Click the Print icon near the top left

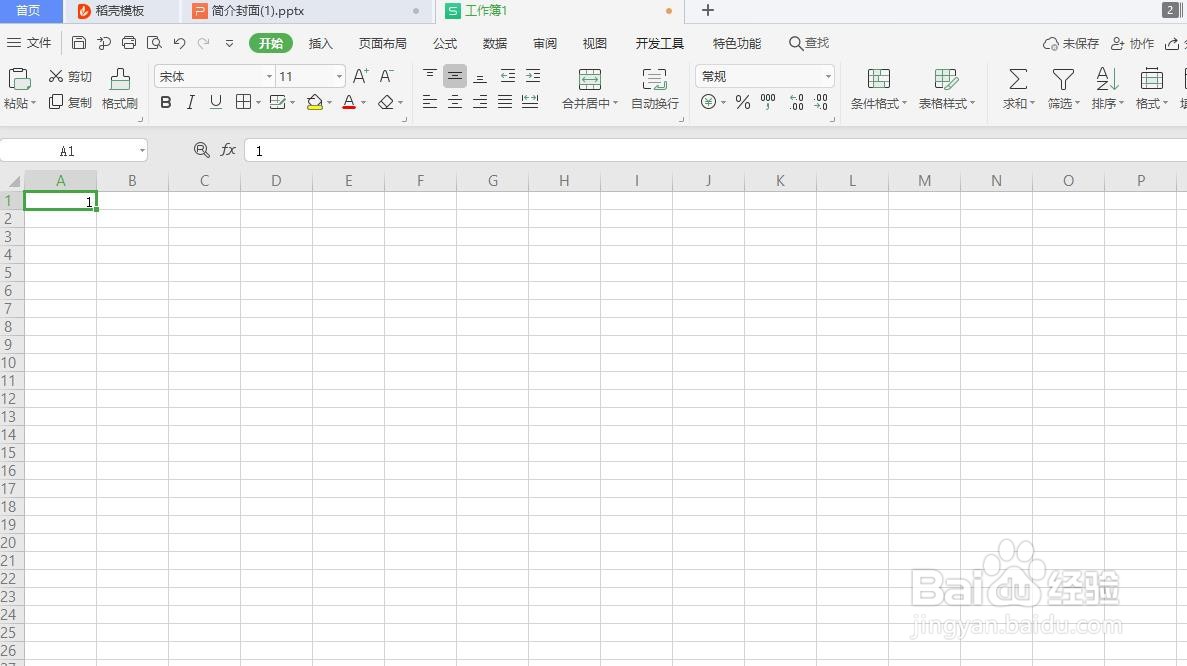pyautogui.click(x=128, y=43)
